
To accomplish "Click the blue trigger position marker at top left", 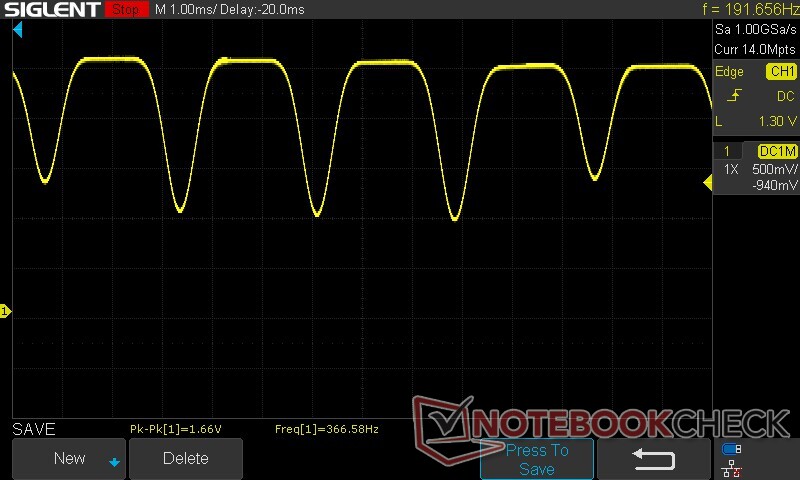I will (x=18, y=30).
